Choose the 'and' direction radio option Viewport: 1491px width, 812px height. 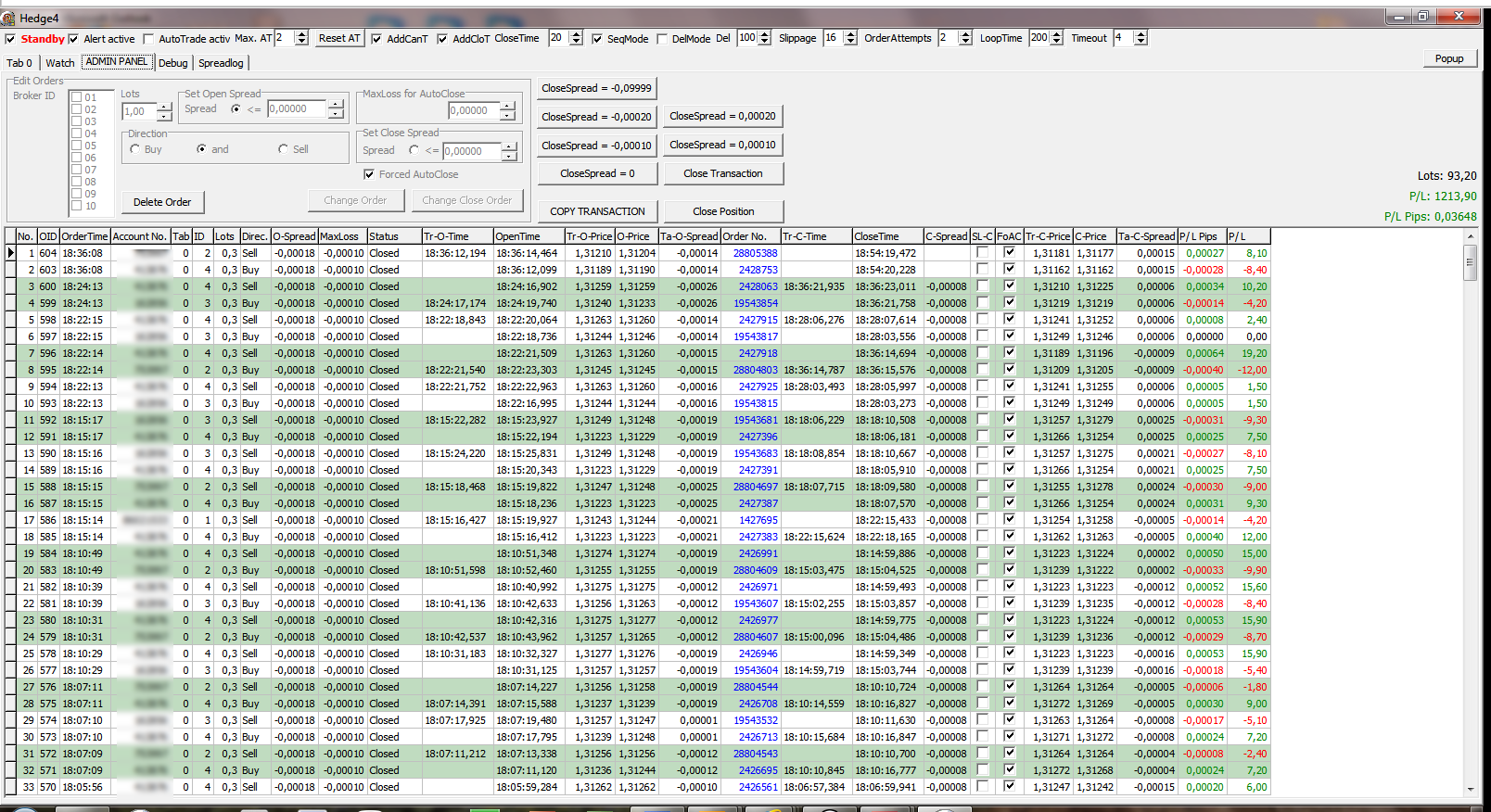point(201,149)
